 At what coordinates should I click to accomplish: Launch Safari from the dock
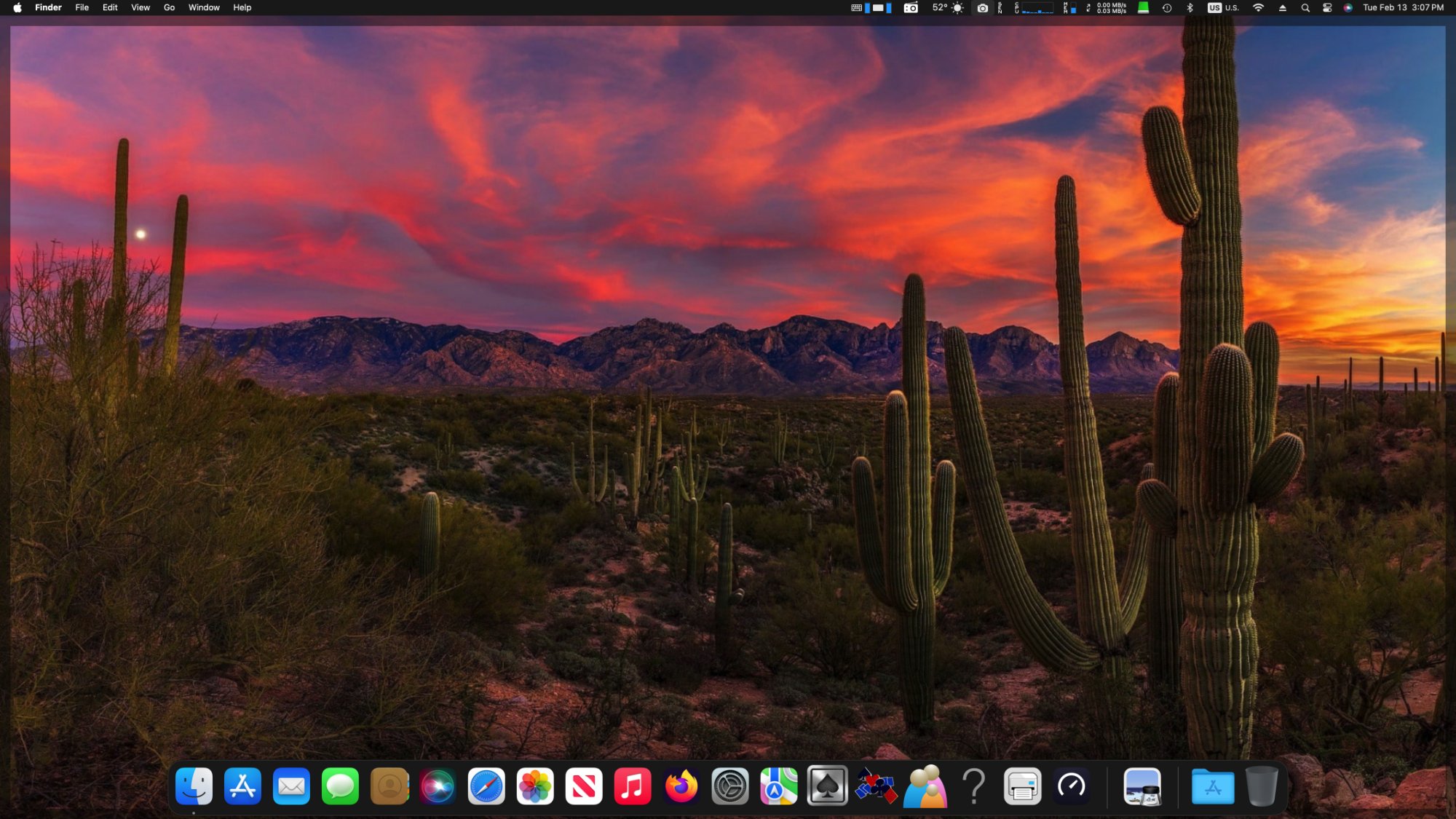(486, 786)
